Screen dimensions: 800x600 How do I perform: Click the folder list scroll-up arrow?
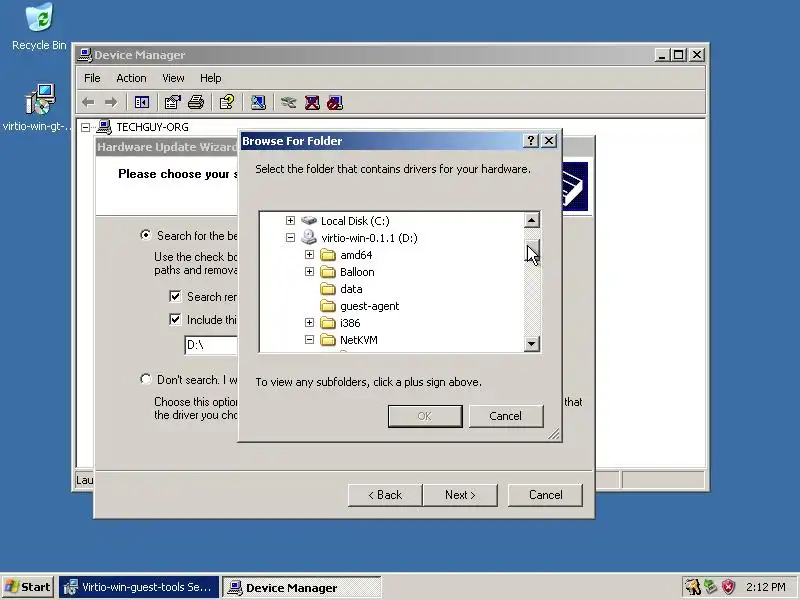532,220
